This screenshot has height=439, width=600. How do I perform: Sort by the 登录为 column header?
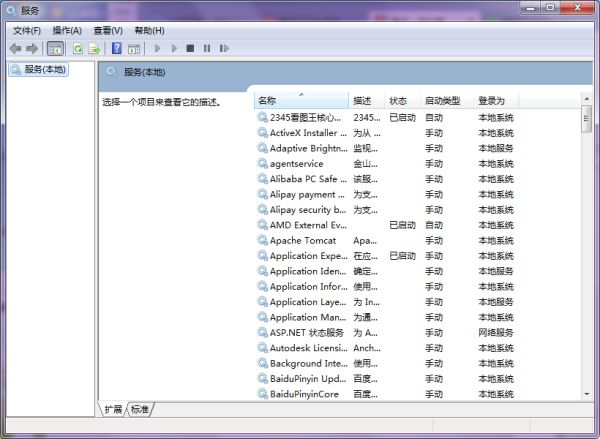tap(496, 101)
